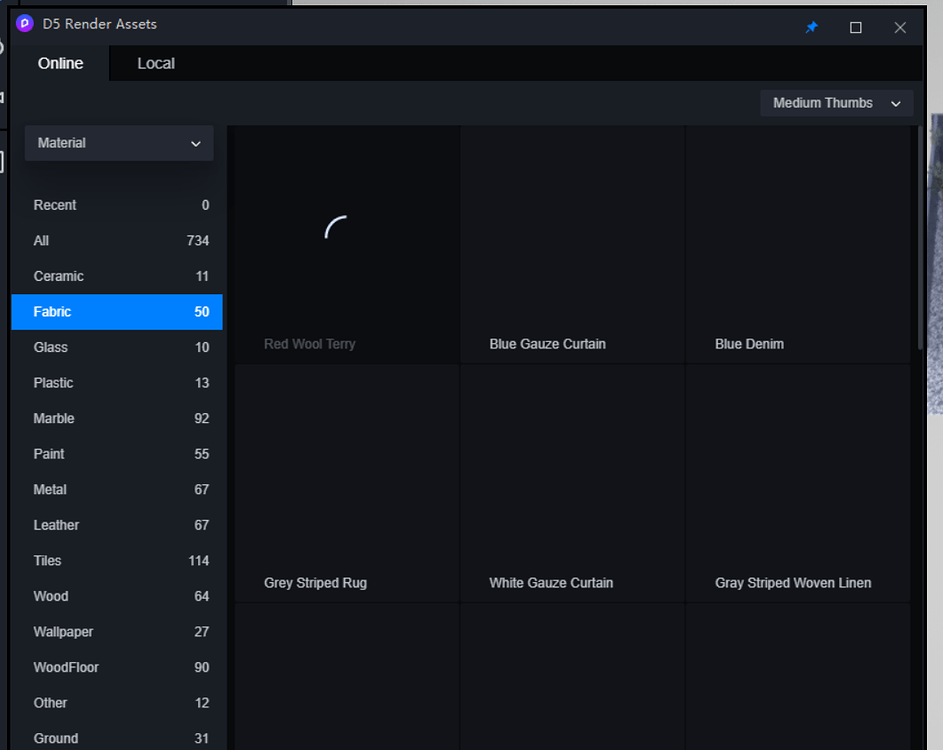Select the Other category
The image size is (943, 750).
pos(117,702)
